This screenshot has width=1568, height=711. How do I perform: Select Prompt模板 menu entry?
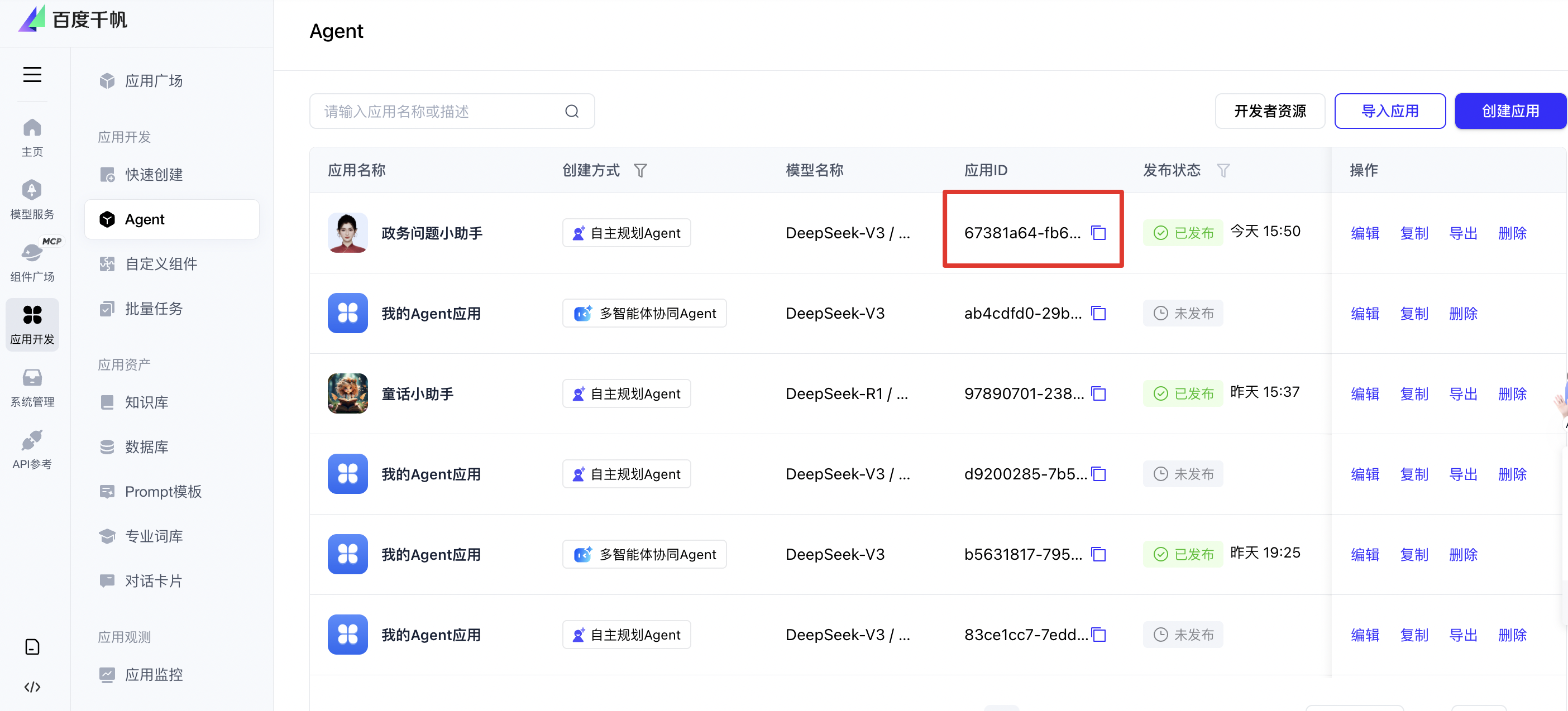[162, 492]
